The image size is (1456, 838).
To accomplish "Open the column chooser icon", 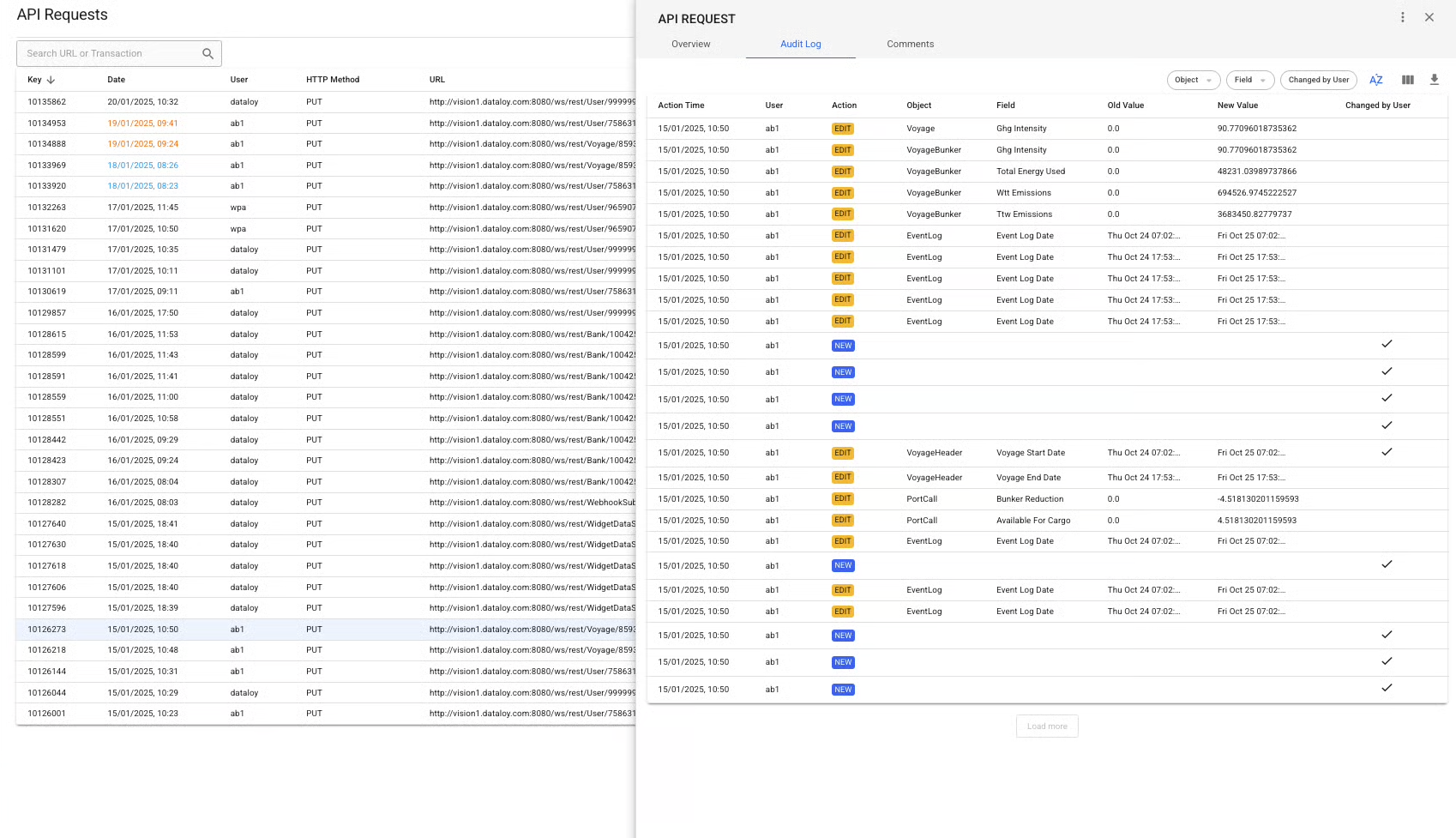I will [1407, 80].
